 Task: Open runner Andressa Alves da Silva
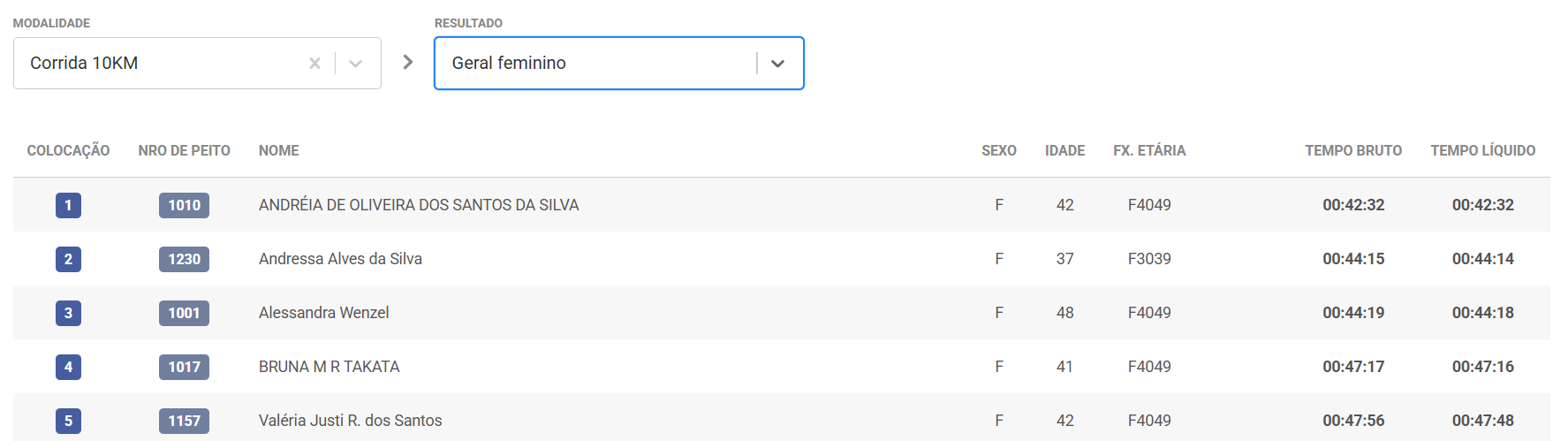coord(340,259)
